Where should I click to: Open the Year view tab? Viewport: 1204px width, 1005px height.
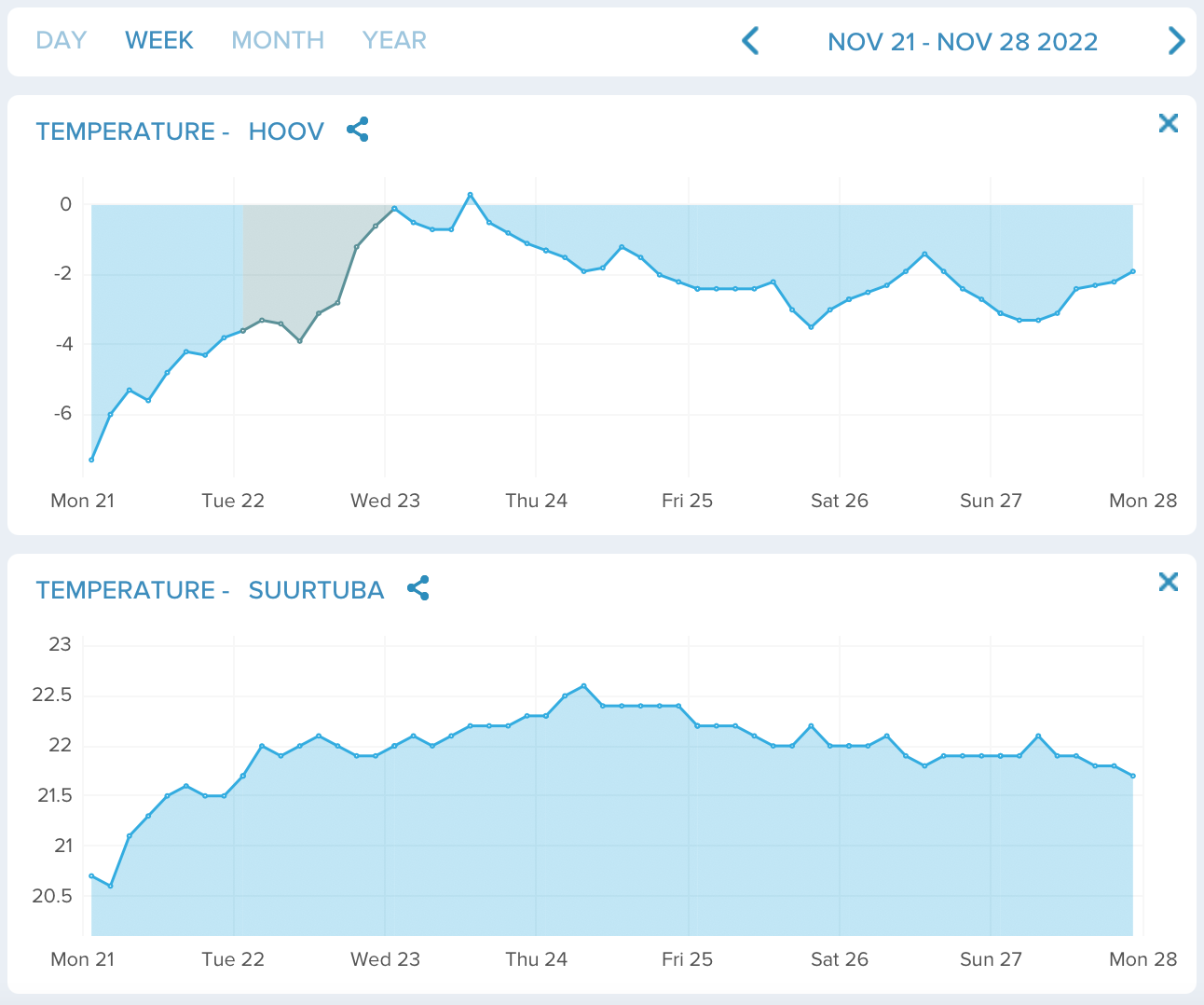pos(394,40)
